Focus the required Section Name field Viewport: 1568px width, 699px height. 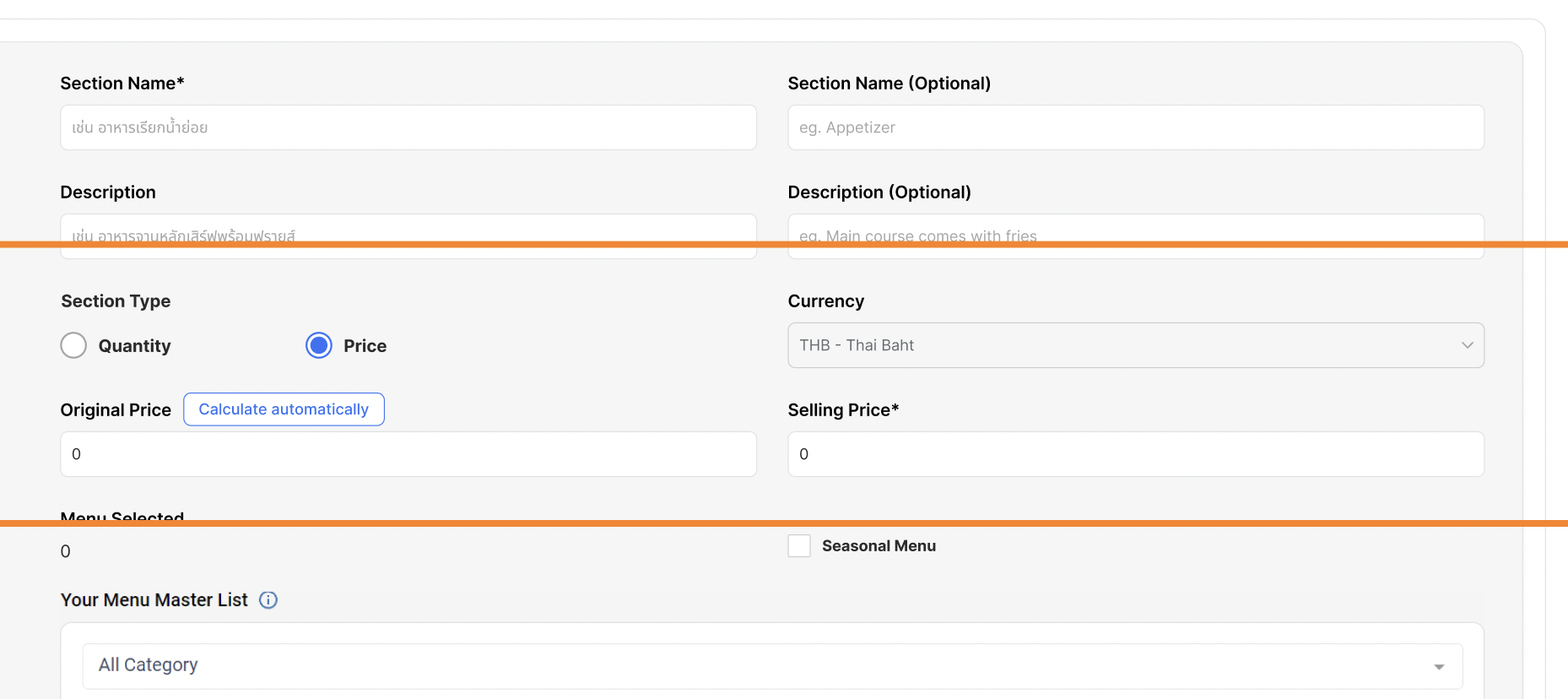[x=408, y=127]
